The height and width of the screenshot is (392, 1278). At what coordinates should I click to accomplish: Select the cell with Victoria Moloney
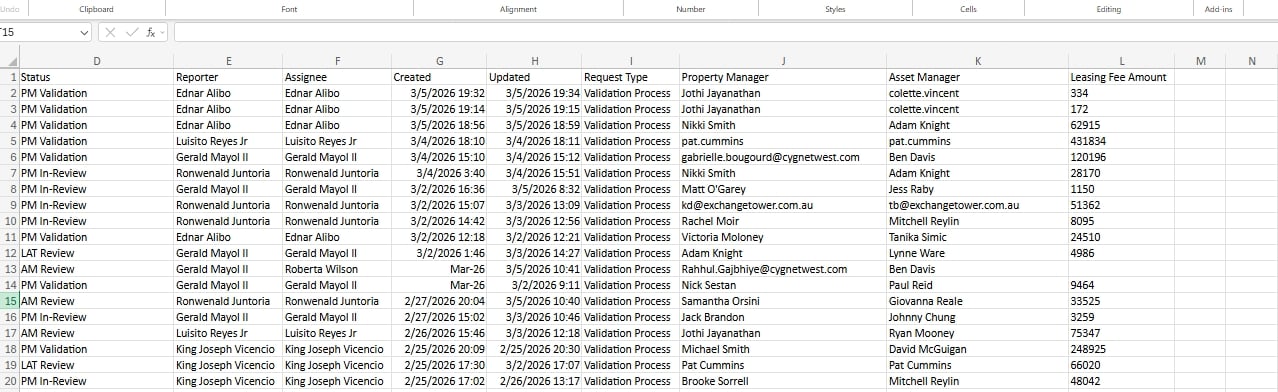coord(782,237)
